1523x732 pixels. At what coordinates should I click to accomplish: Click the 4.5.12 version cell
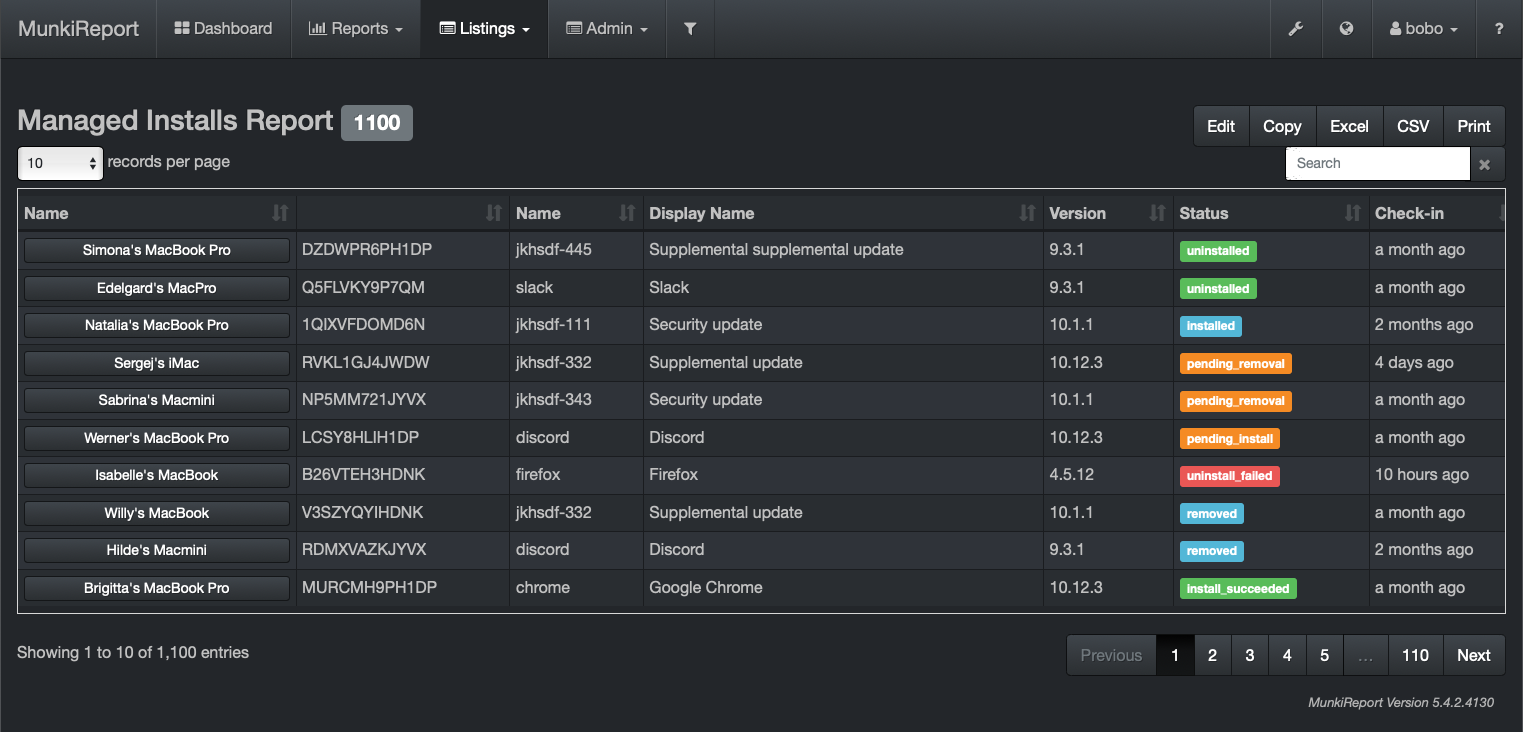coord(1108,475)
